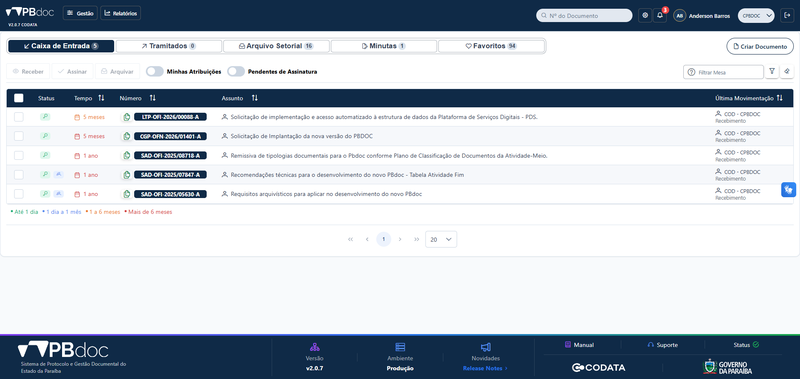Go to the last page arrow
The height and width of the screenshot is (379, 800).
416,239
